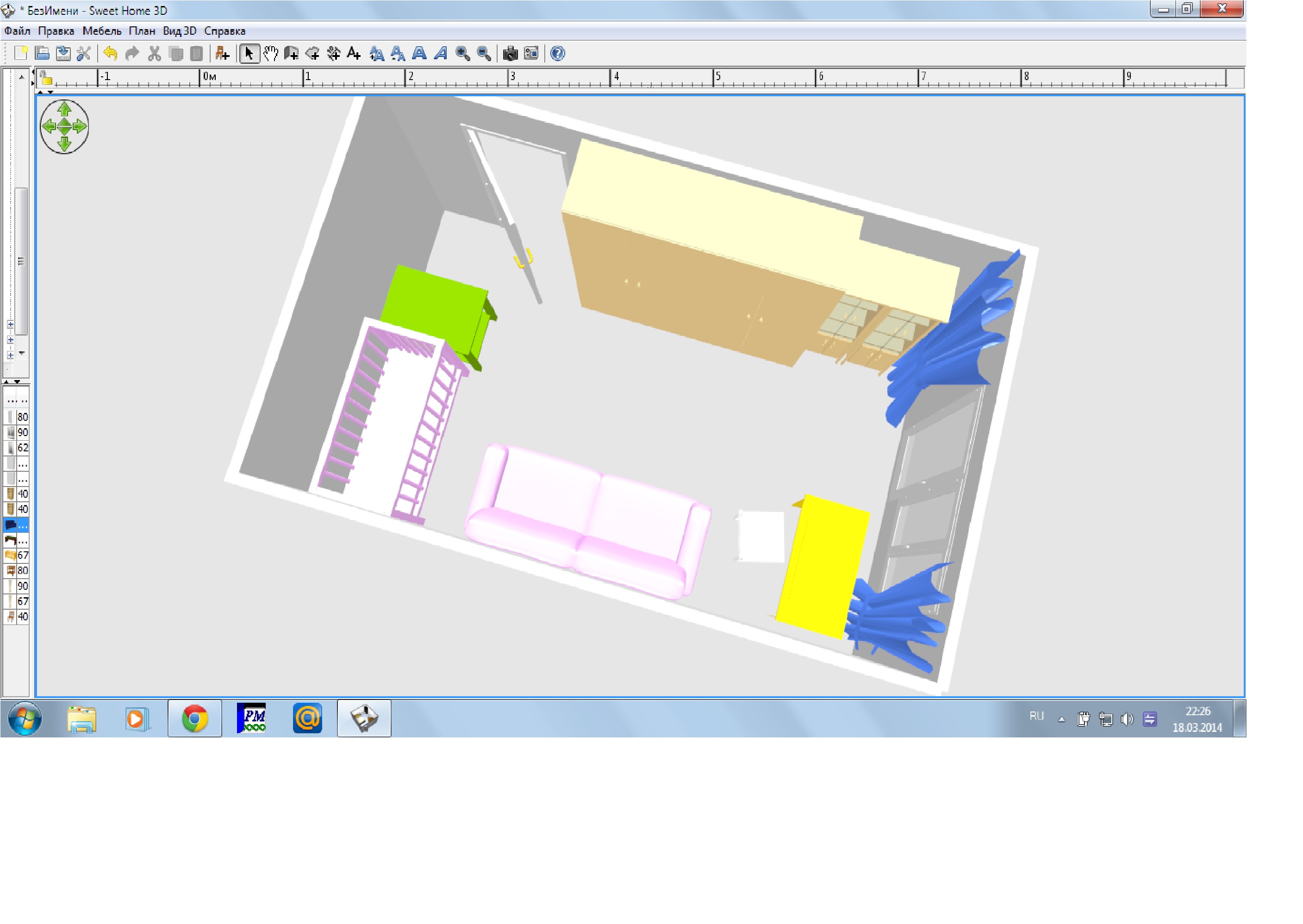Click the catalog scrollbar down arrow
This screenshot has height=924, width=1303.
click(x=22, y=353)
